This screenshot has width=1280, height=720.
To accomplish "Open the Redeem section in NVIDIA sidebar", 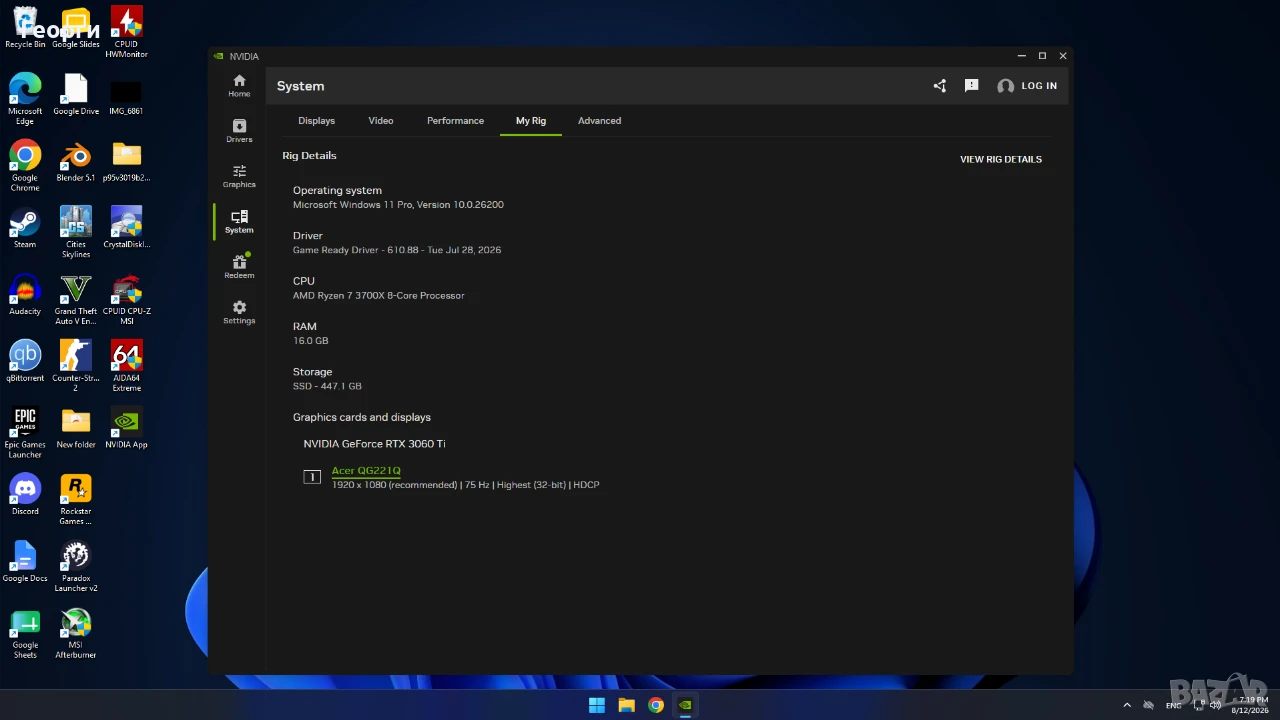I will click(x=239, y=266).
